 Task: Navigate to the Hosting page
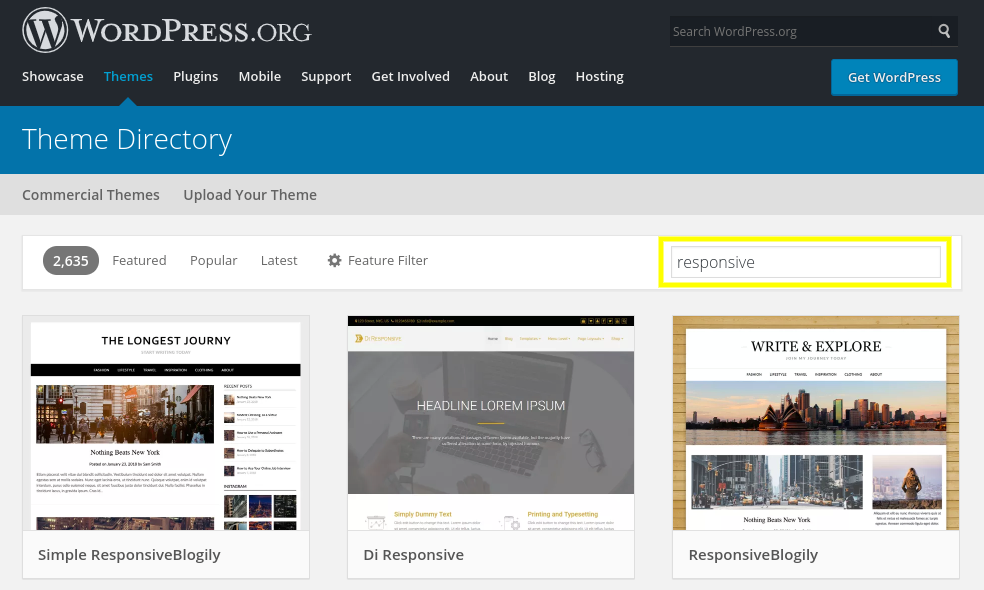click(x=599, y=77)
